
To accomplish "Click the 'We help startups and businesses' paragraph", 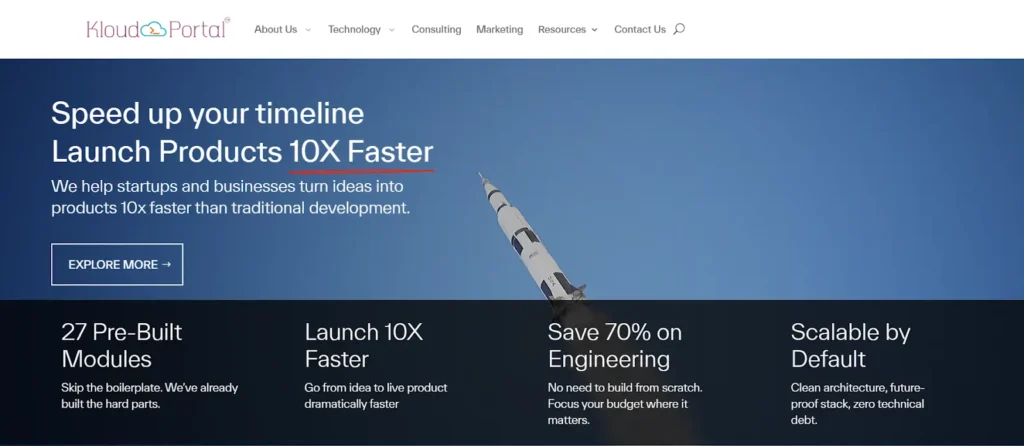I will 231,198.
